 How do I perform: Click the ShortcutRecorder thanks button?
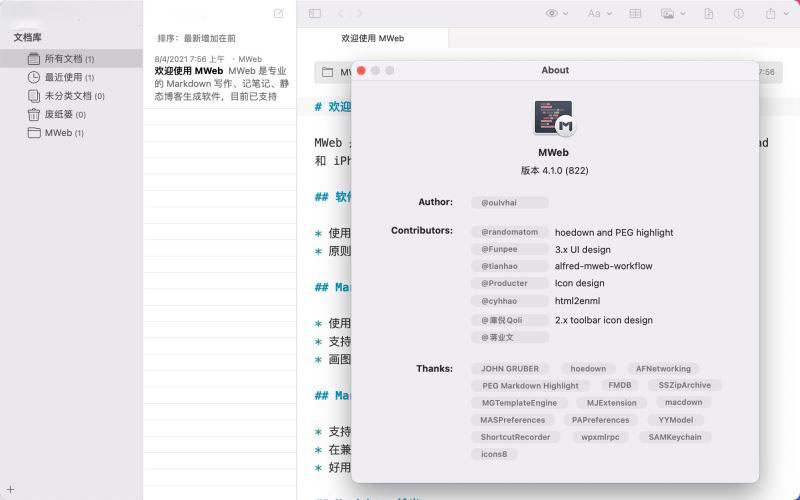click(x=515, y=437)
